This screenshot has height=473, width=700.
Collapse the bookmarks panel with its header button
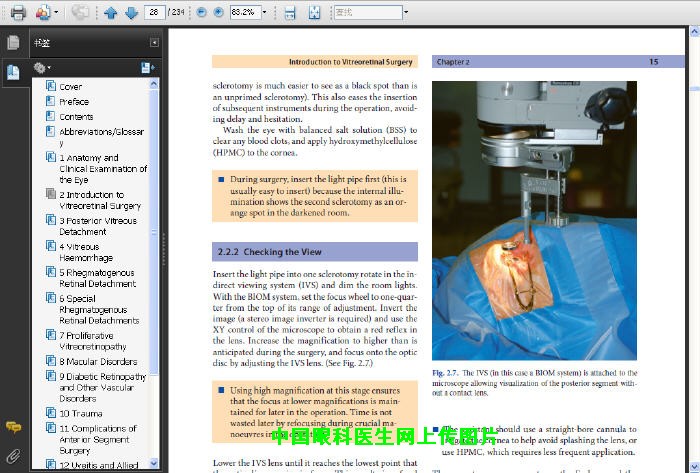pos(154,43)
